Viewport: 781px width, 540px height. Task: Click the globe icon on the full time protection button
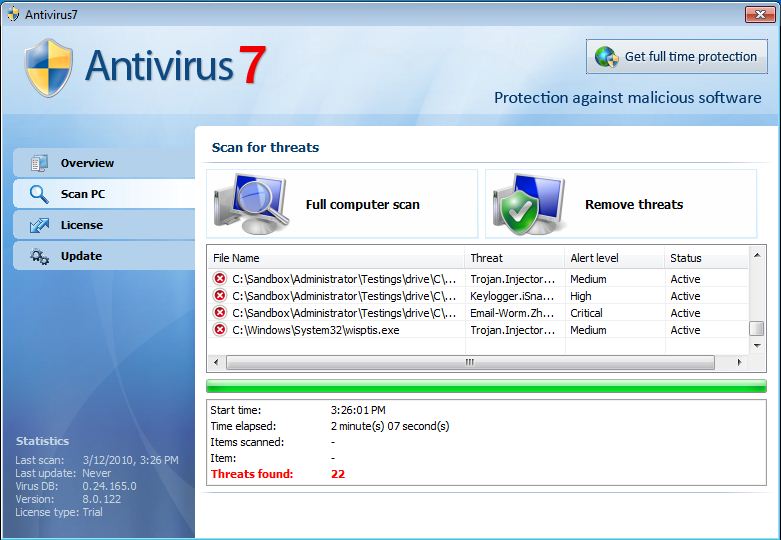point(606,57)
